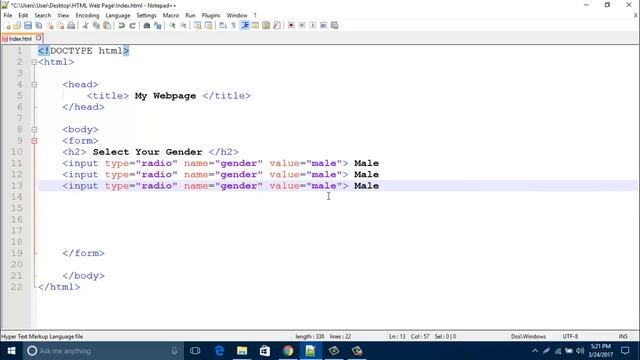This screenshot has height=360, width=640.
Task: Click line number 13 in the margin
Action: pyautogui.click(x=16, y=186)
